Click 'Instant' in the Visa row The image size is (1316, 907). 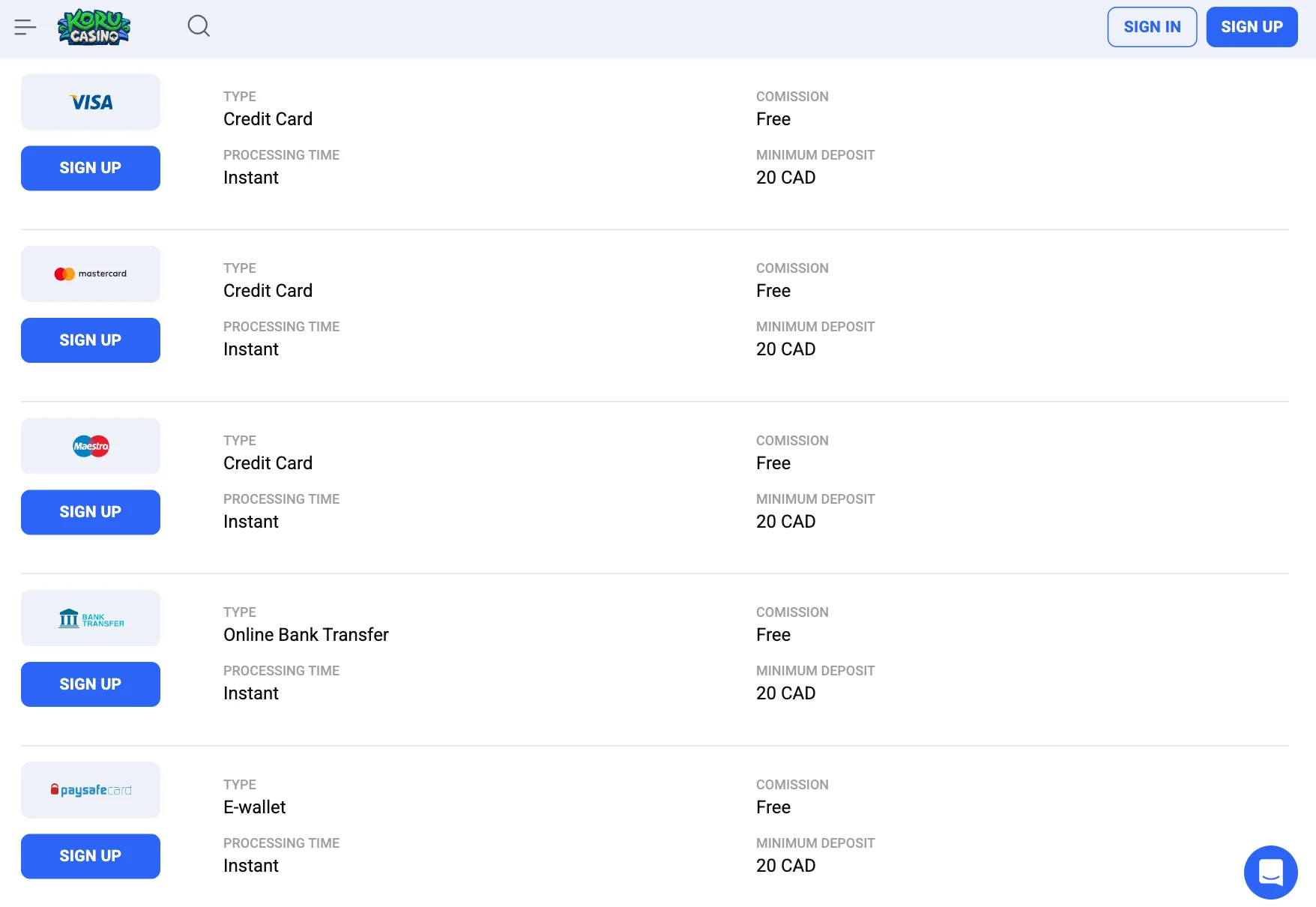pyautogui.click(x=251, y=178)
